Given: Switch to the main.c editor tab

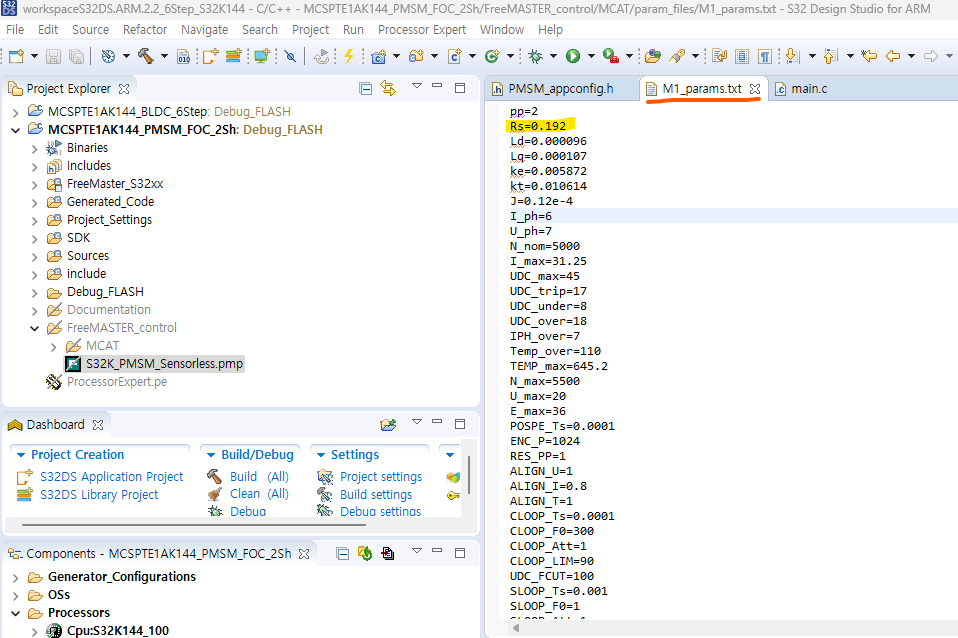Looking at the screenshot, I should [809, 89].
